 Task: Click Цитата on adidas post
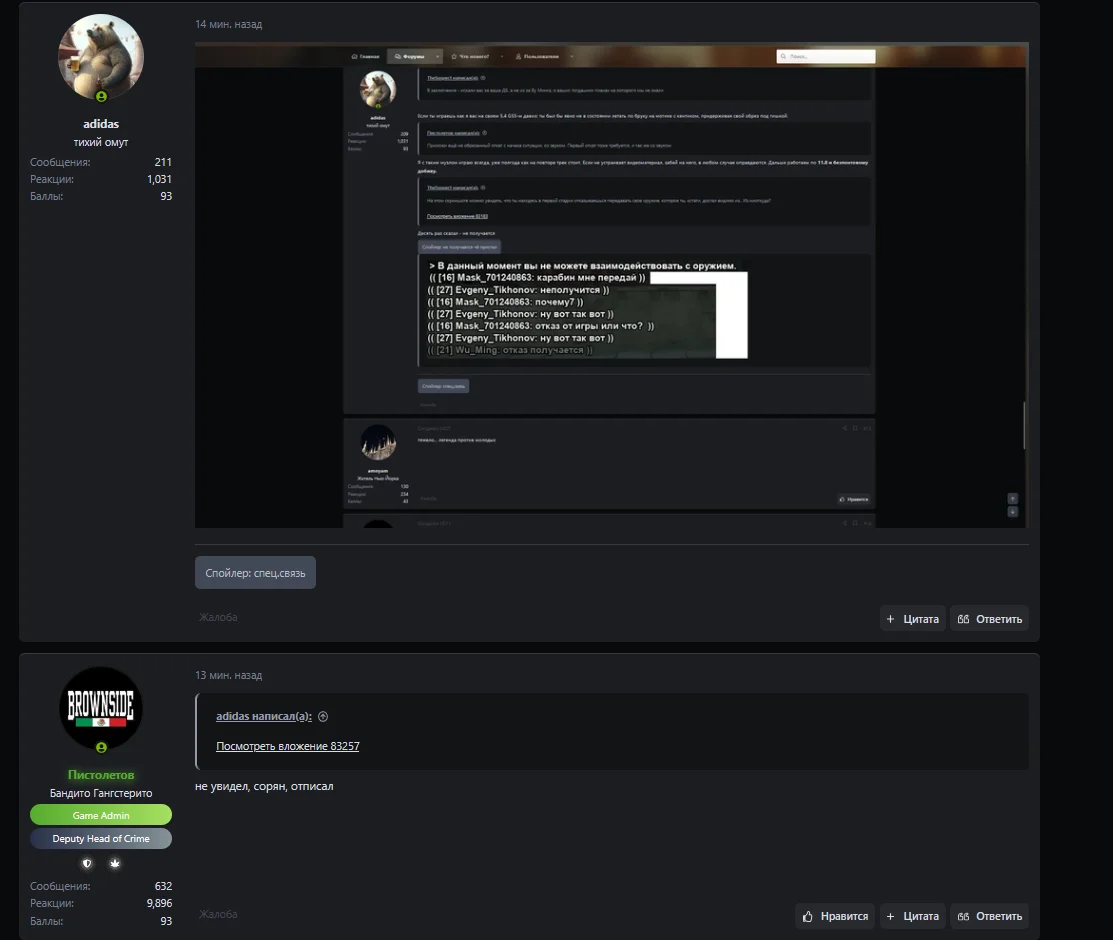tap(912, 618)
